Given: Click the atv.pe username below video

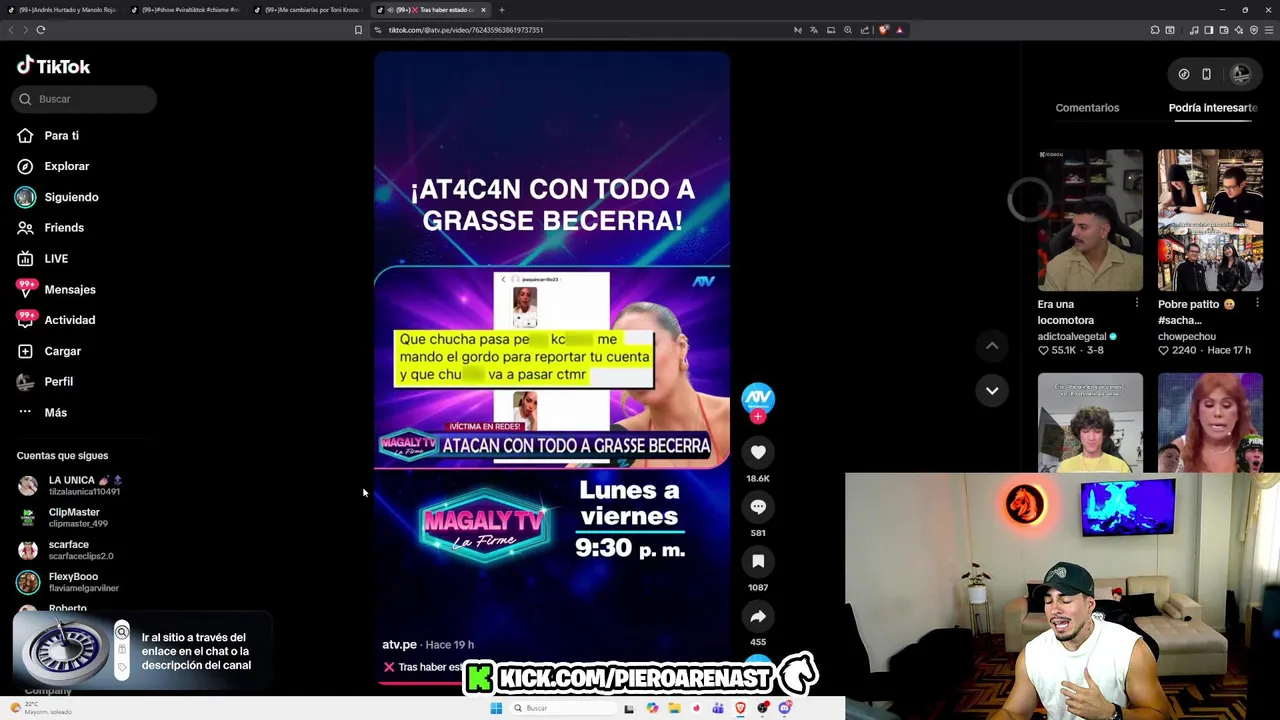Looking at the screenshot, I should [399, 645].
